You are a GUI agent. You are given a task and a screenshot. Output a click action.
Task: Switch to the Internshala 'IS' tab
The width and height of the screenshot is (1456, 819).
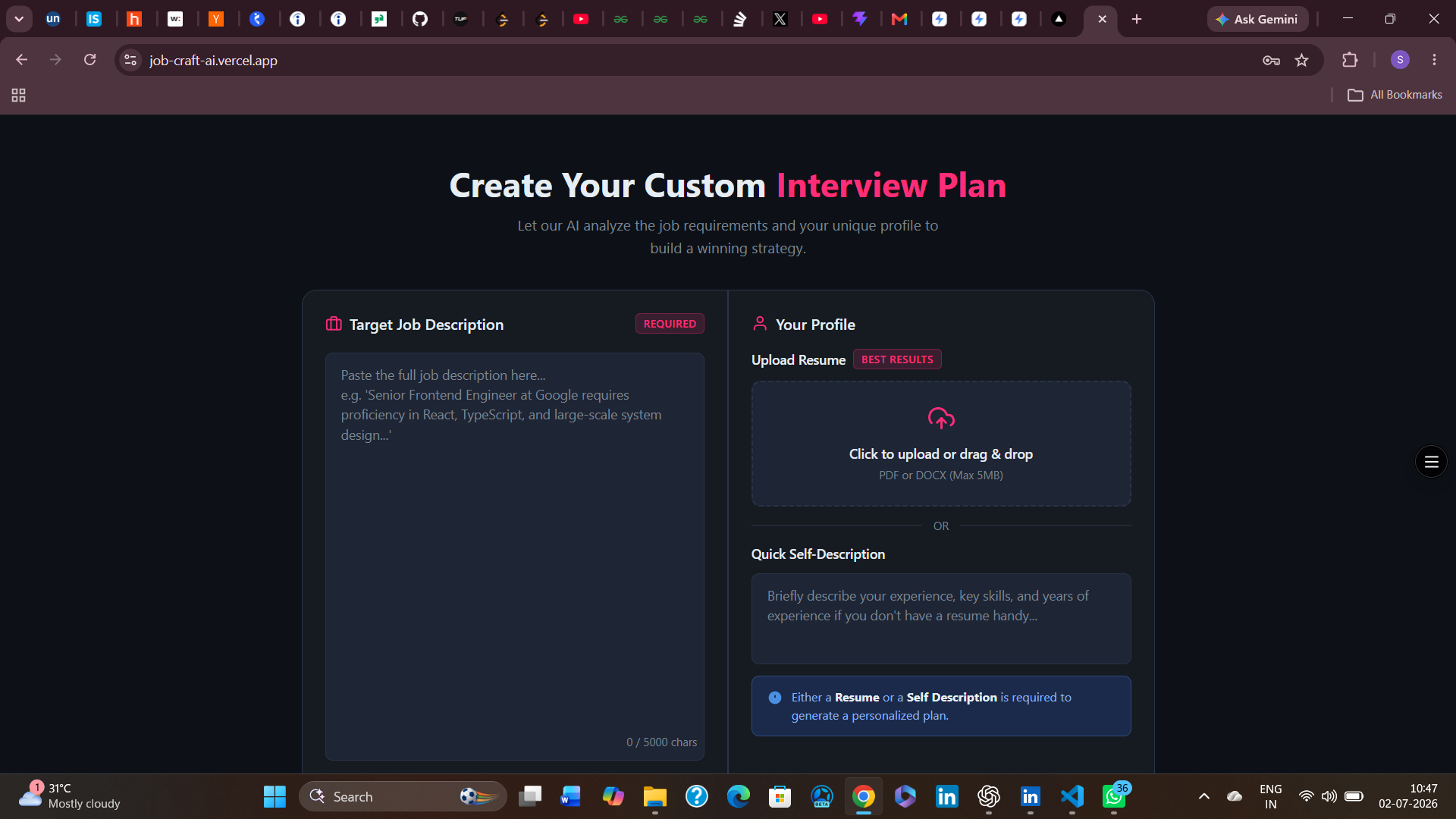[94, 19]
